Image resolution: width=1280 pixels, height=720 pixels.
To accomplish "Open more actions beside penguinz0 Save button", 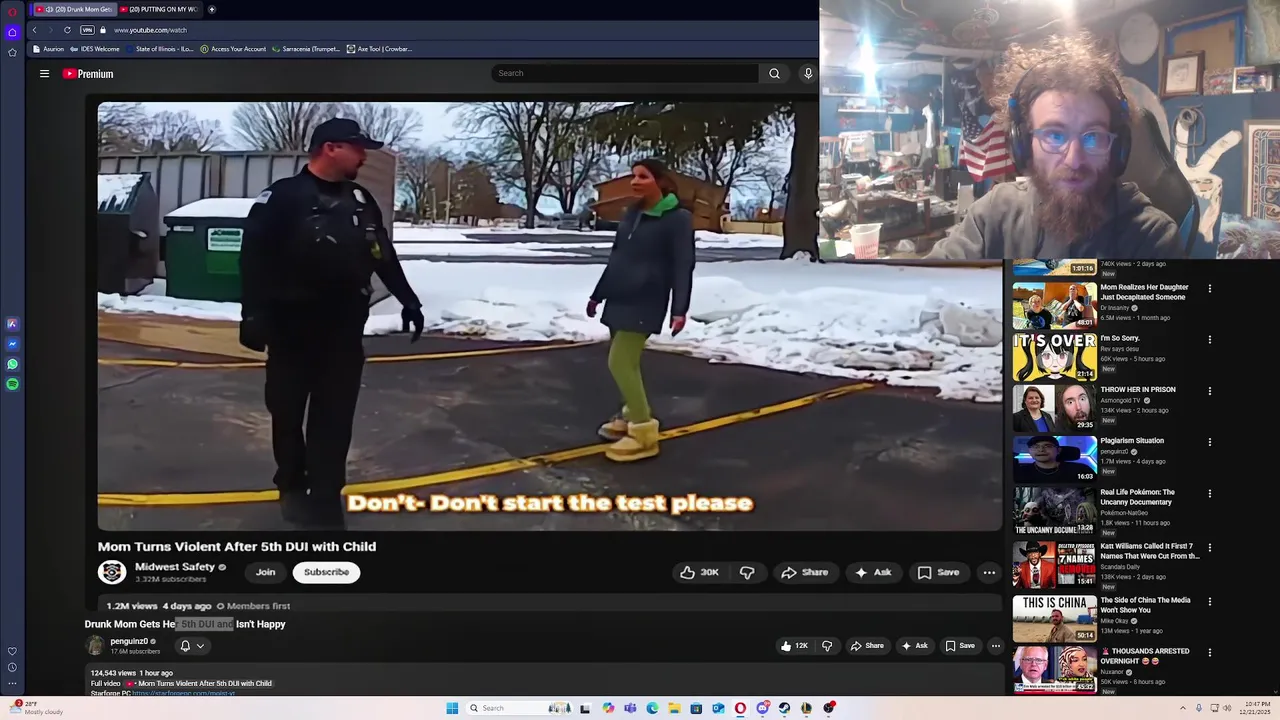I will [995, 646].
